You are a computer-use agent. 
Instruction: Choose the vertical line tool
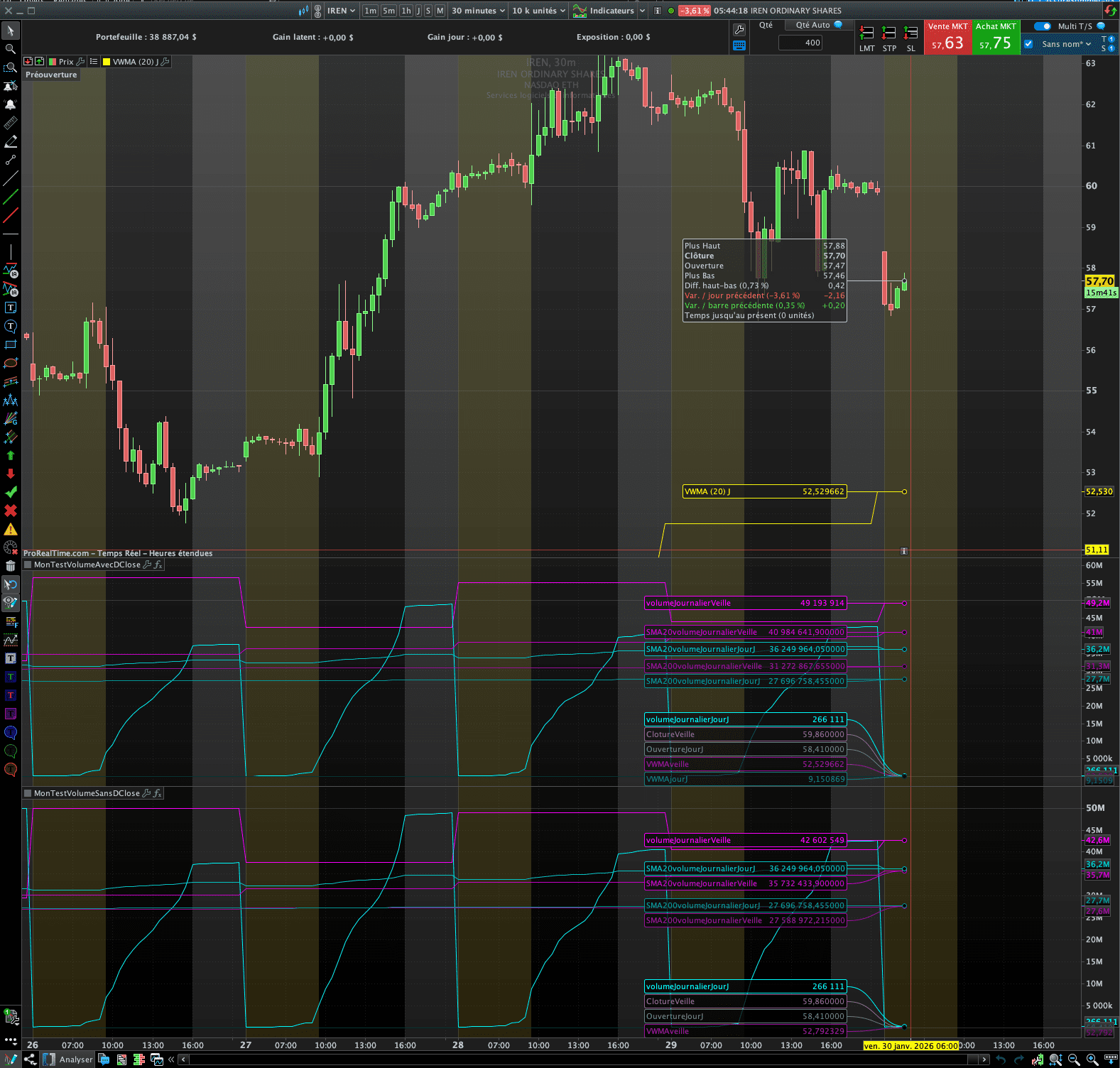(11, 252)
